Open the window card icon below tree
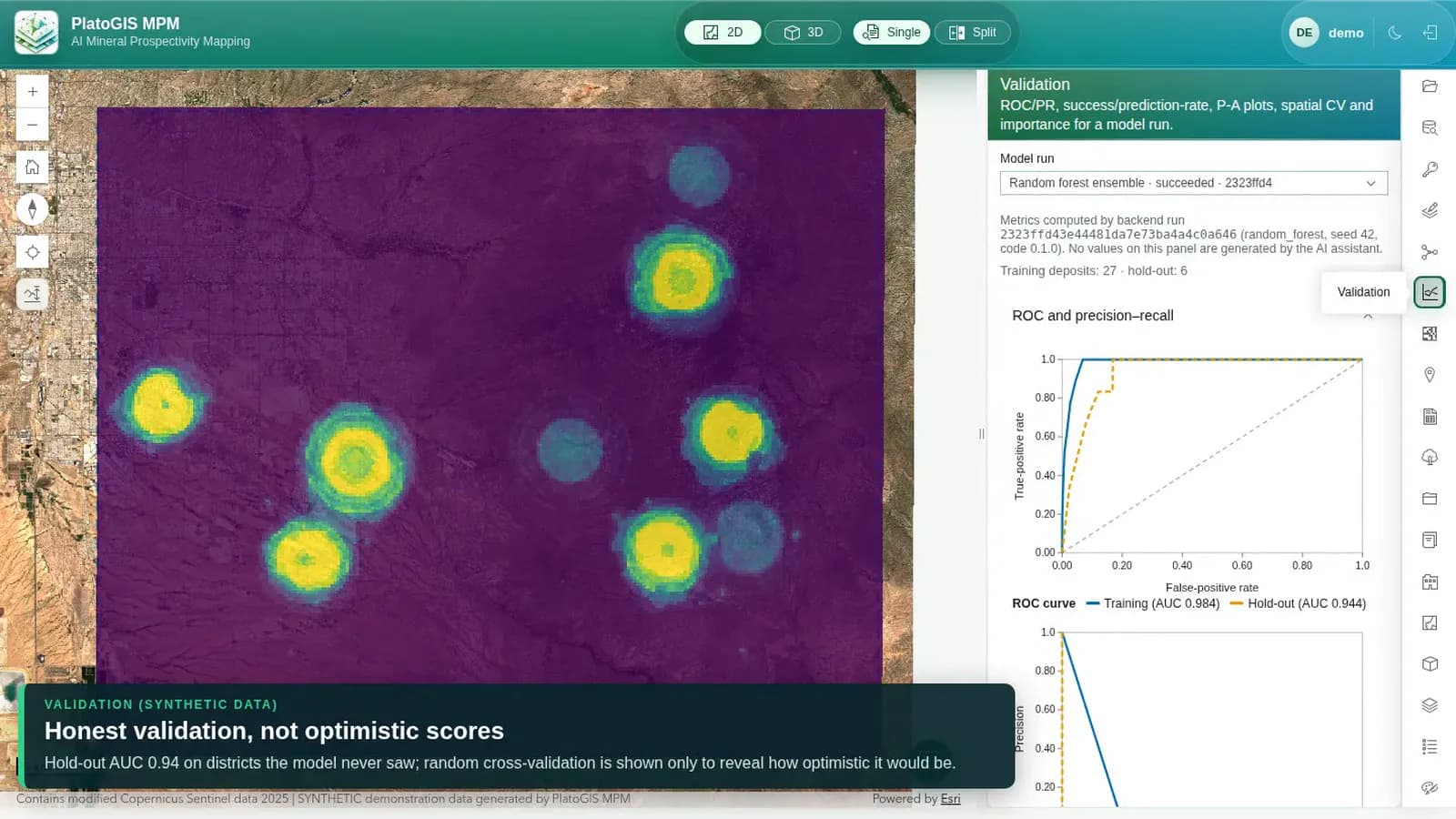 click(x=1430, y=499)
